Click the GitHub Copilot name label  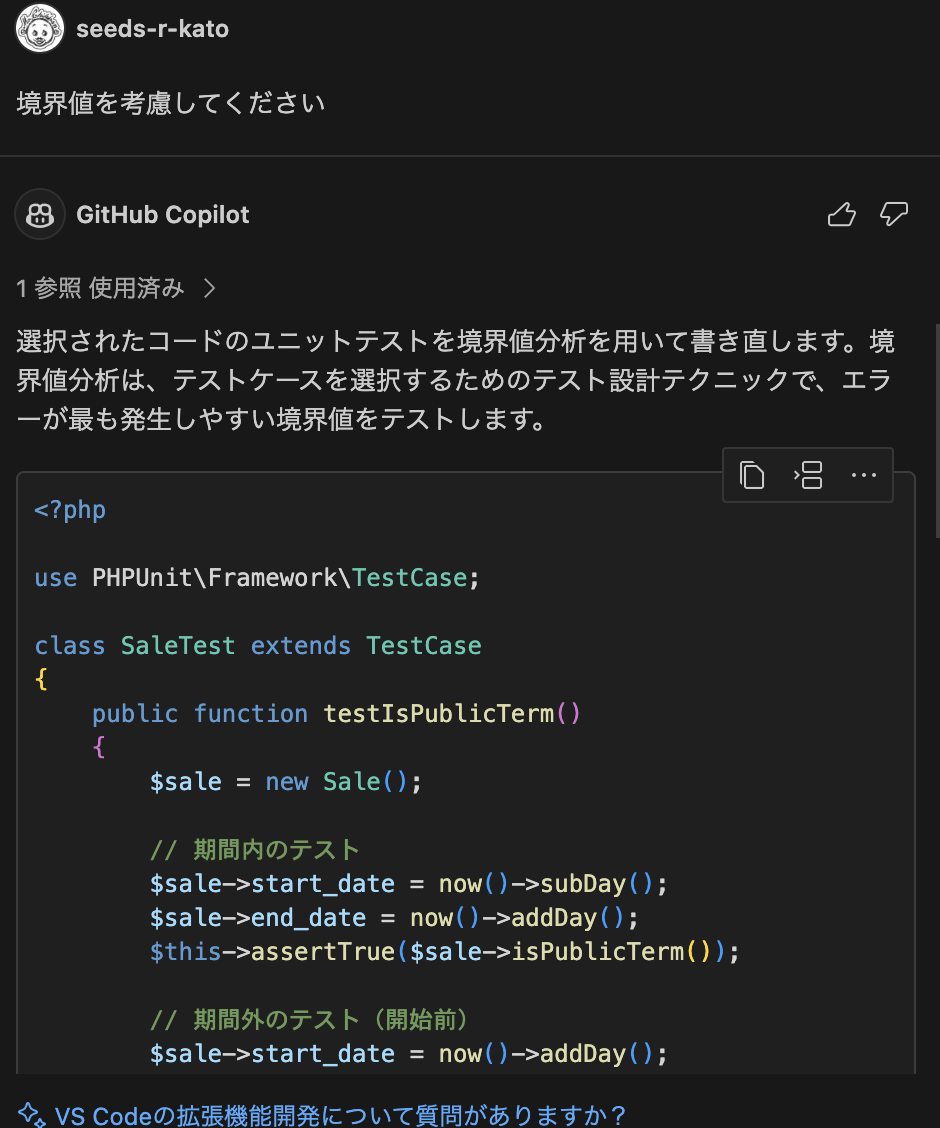163,215
